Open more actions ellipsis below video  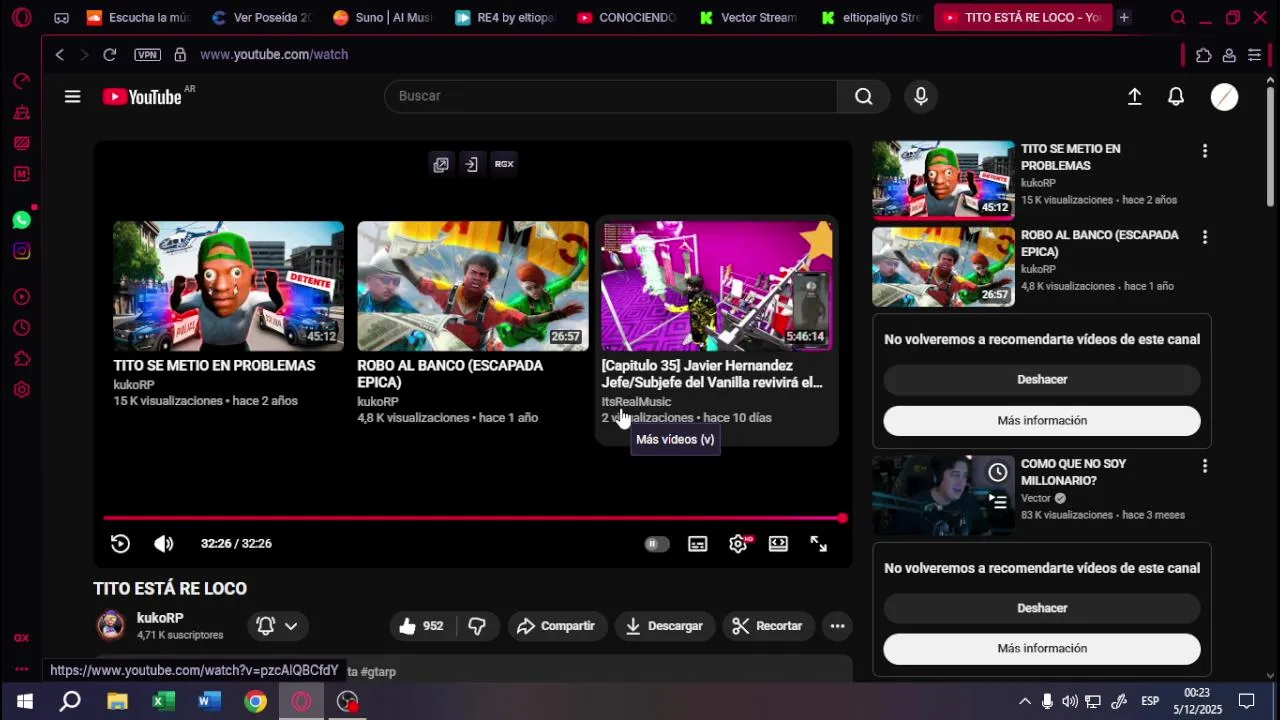click(837, 626)
